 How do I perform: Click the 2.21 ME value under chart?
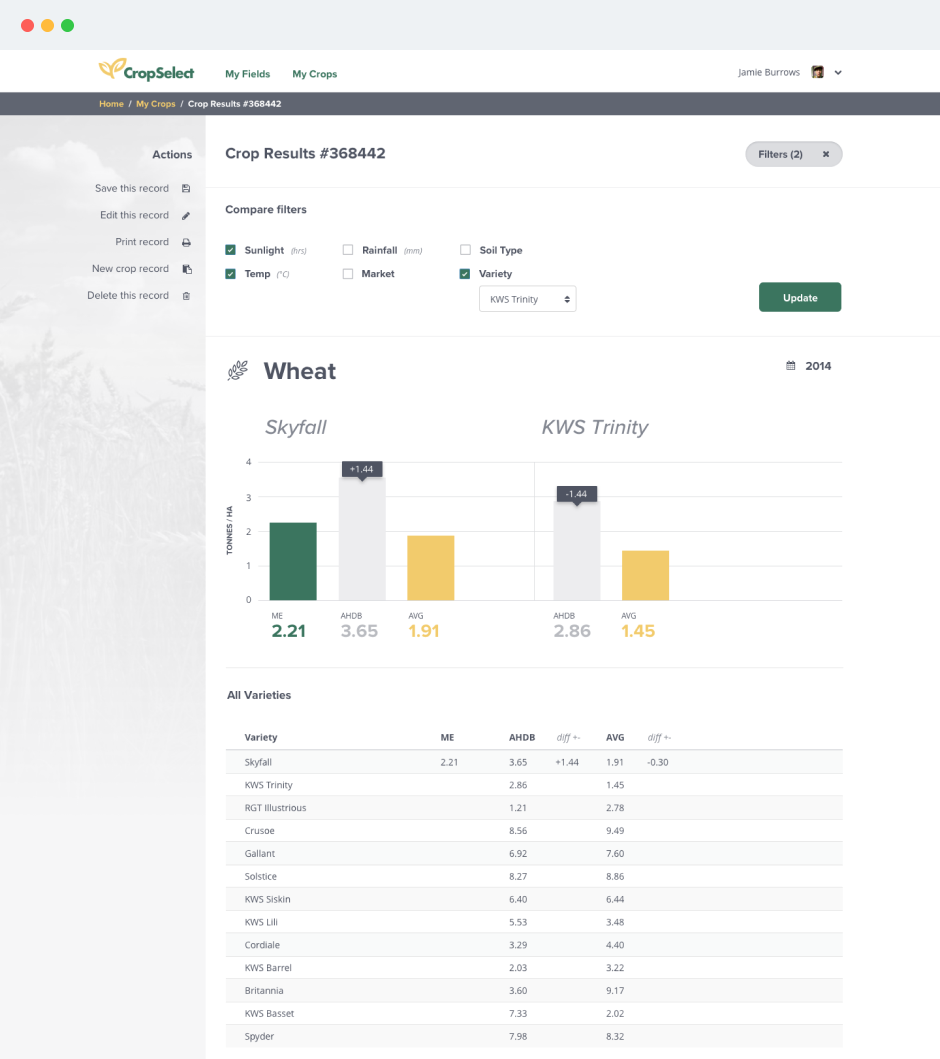pyautogui.click(x=288, y=631)
